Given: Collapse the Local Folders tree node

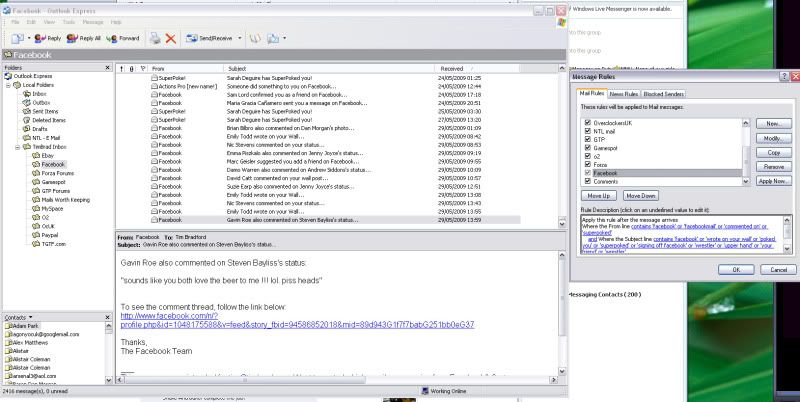Looking at the screenshot, I should click(8, 85).
